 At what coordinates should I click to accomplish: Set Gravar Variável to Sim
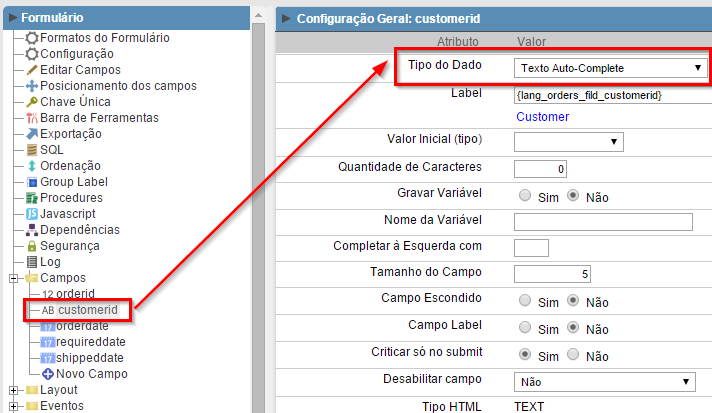[x=525, y=197]
